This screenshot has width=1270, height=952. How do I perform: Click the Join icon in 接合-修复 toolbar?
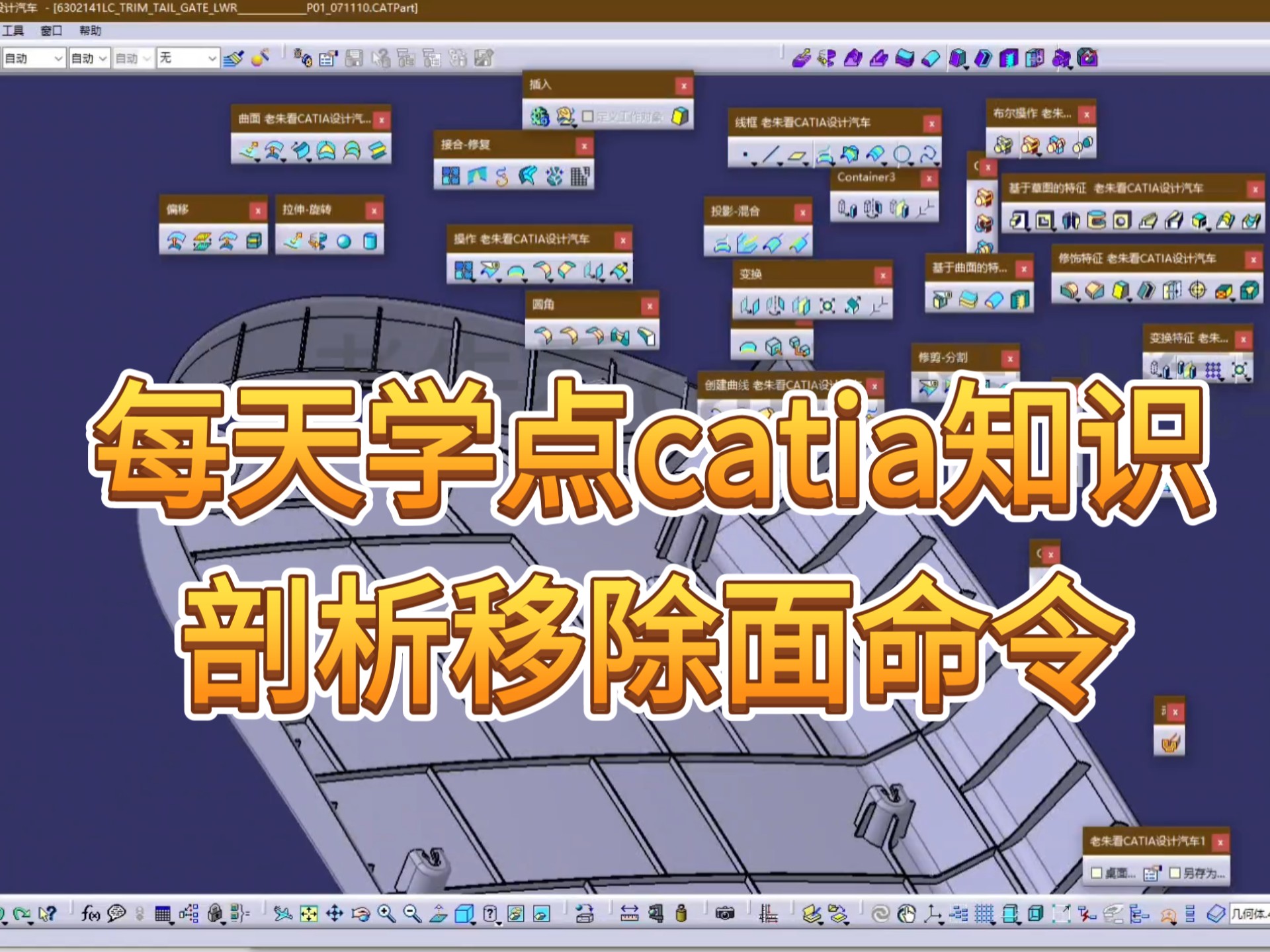(450, 176)
